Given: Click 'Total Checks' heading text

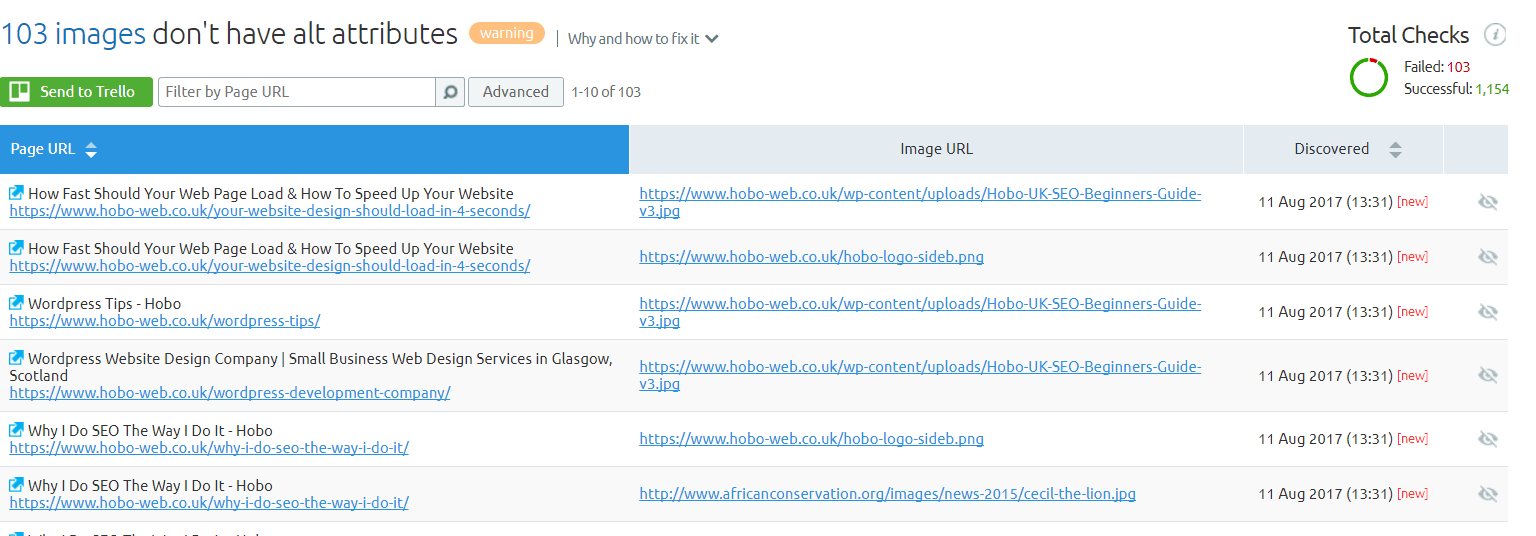Looking at the screenshot, I should [x=1408, y=35].
